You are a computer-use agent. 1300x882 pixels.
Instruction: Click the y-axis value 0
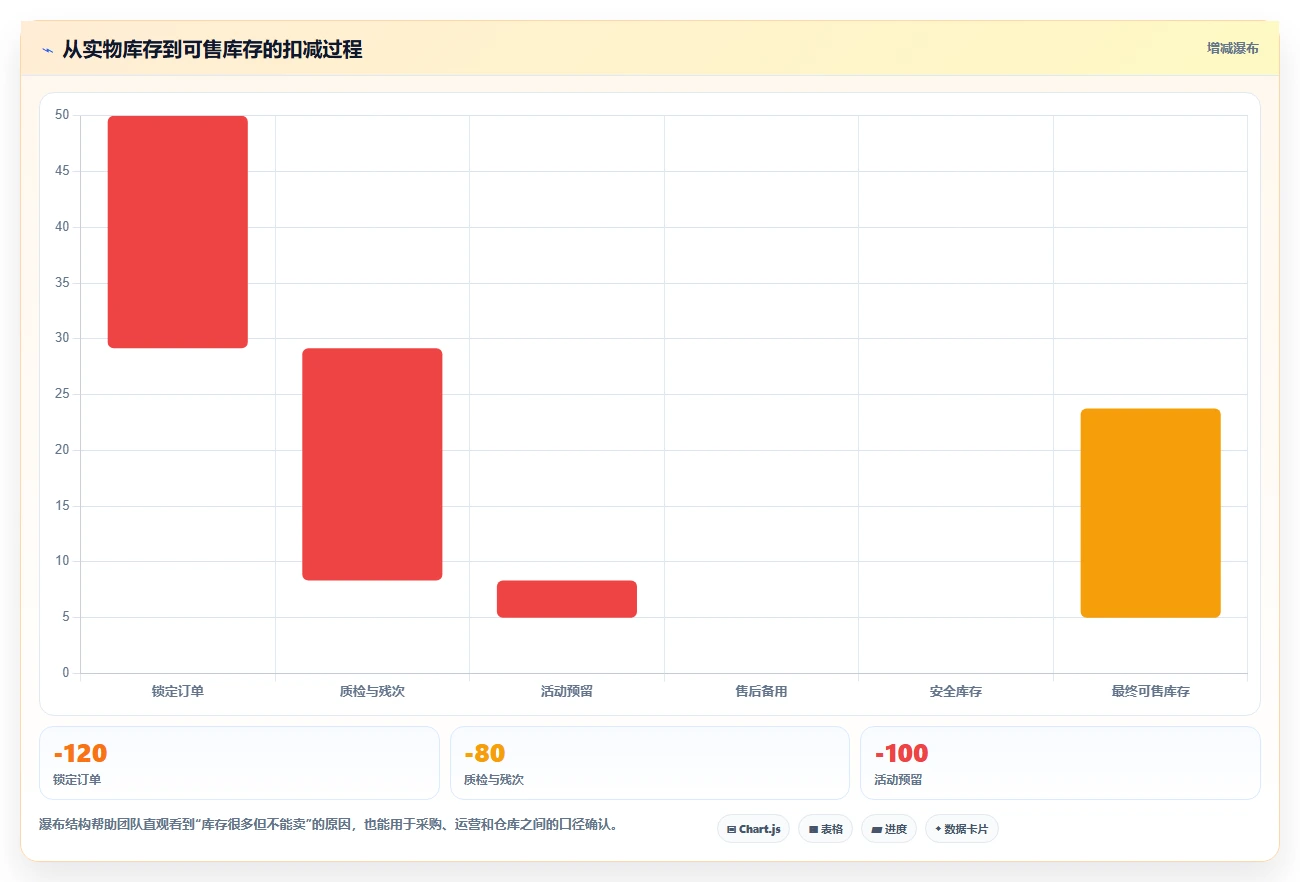pos(66,673)
